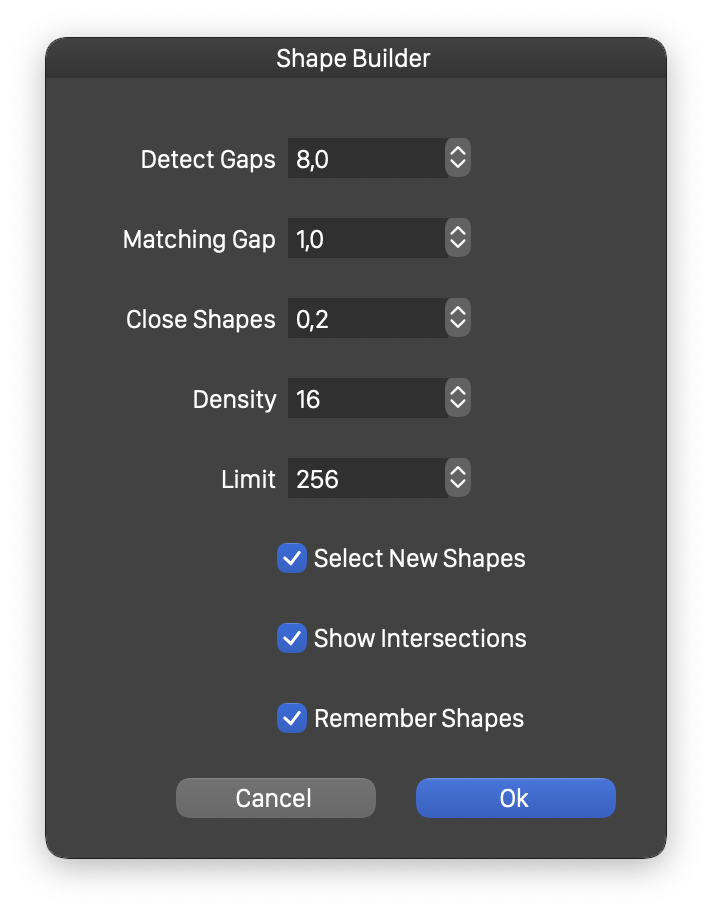The width and height of the screenshot is (712, 912).
Task: Decrease Close Shapes value via down arrow
Action: (x=458, y=326)
